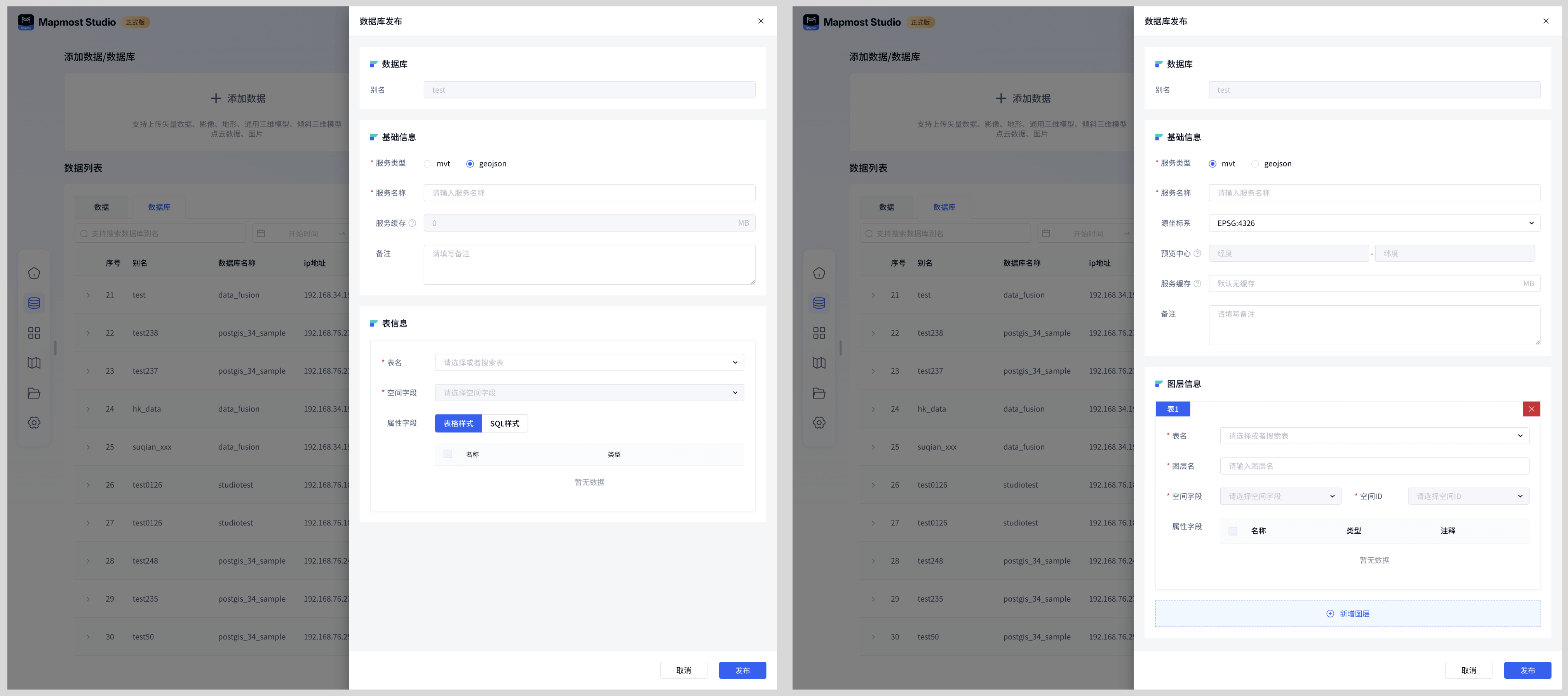1568x696 pixels.
Task: Select the 表1 layer tab
Action: [1172, 409]
